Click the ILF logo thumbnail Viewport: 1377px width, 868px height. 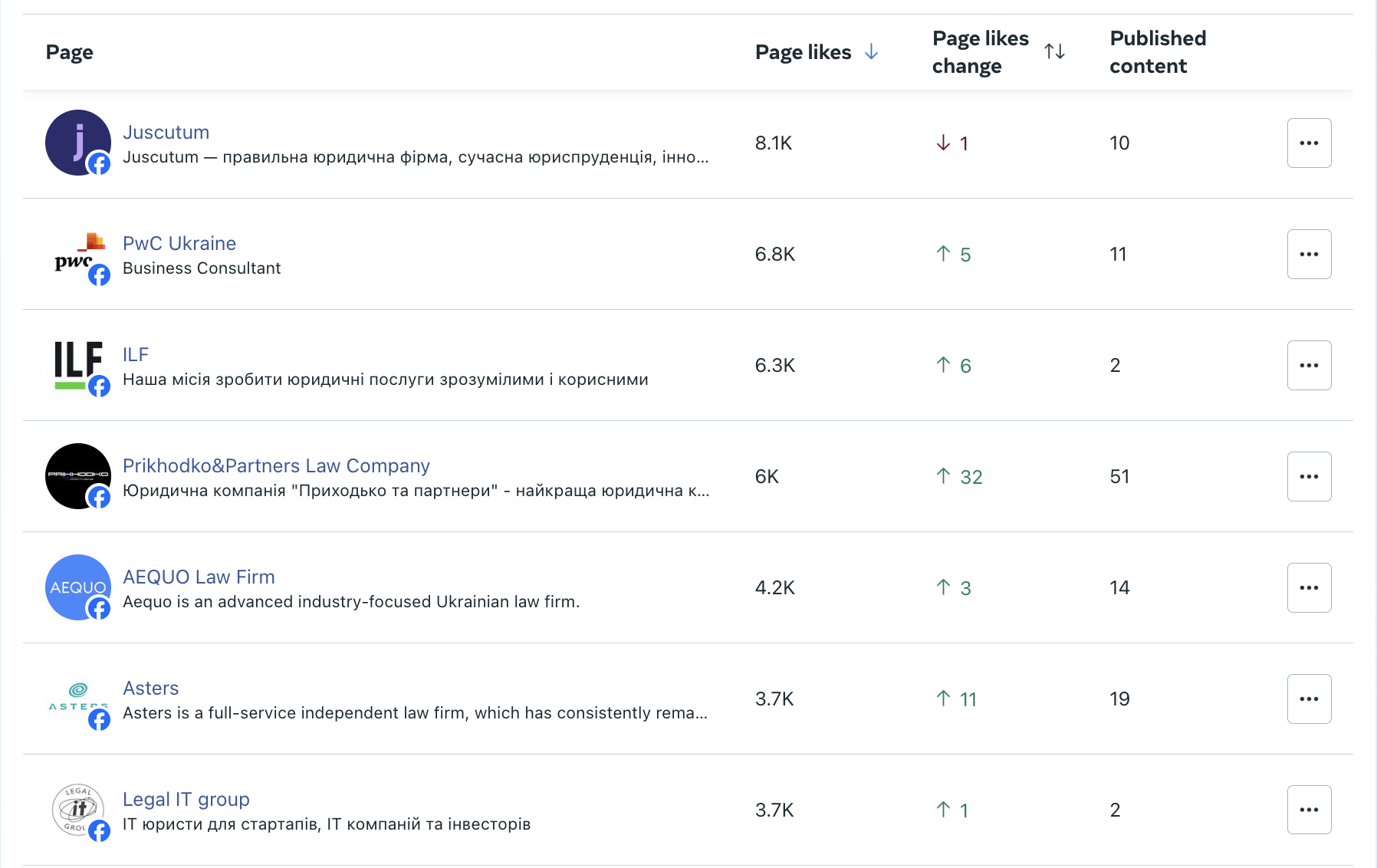click(x=78, y=365)
